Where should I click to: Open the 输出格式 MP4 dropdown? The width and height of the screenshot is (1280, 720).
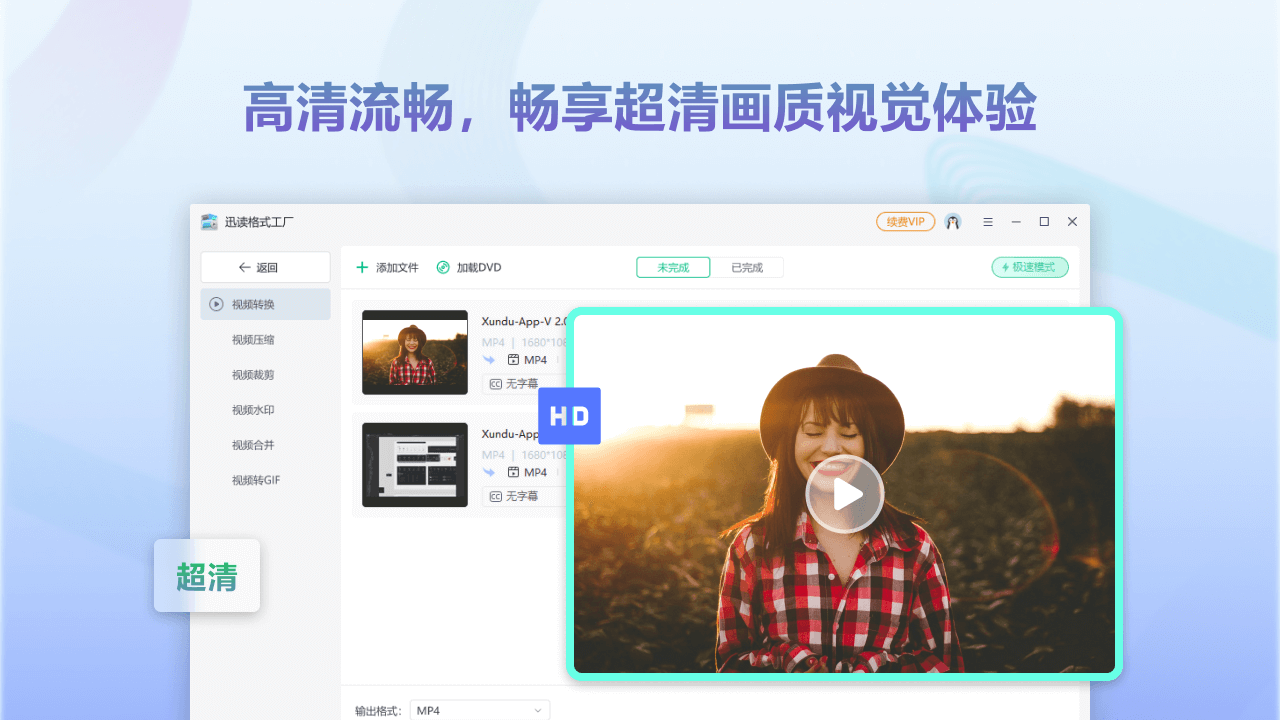pyautogui.click(x=480, y=709)
